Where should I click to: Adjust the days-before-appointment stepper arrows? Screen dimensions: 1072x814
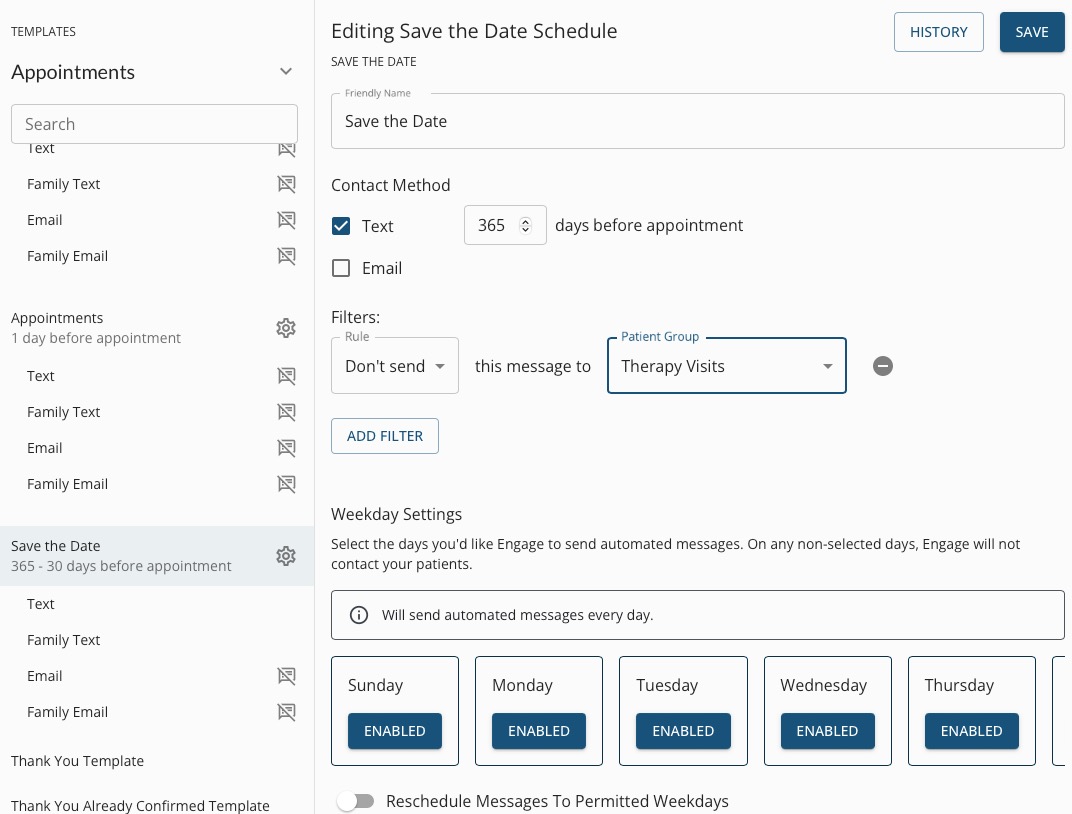click(526, 226)
